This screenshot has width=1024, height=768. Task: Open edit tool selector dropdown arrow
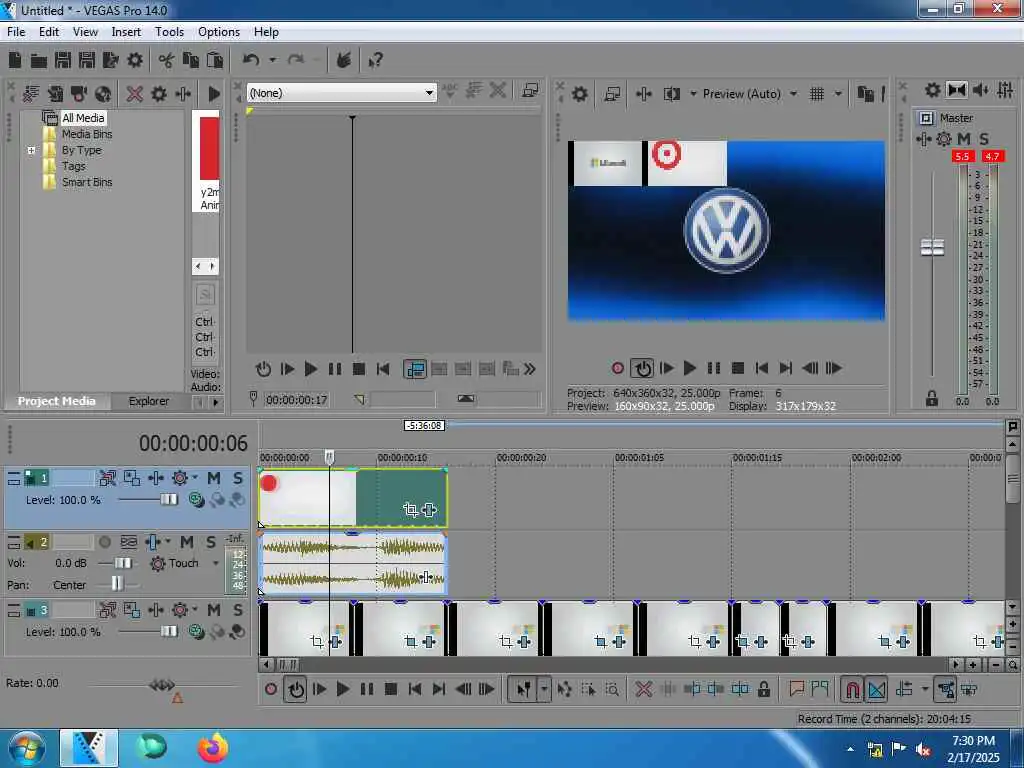pos(544,689)
